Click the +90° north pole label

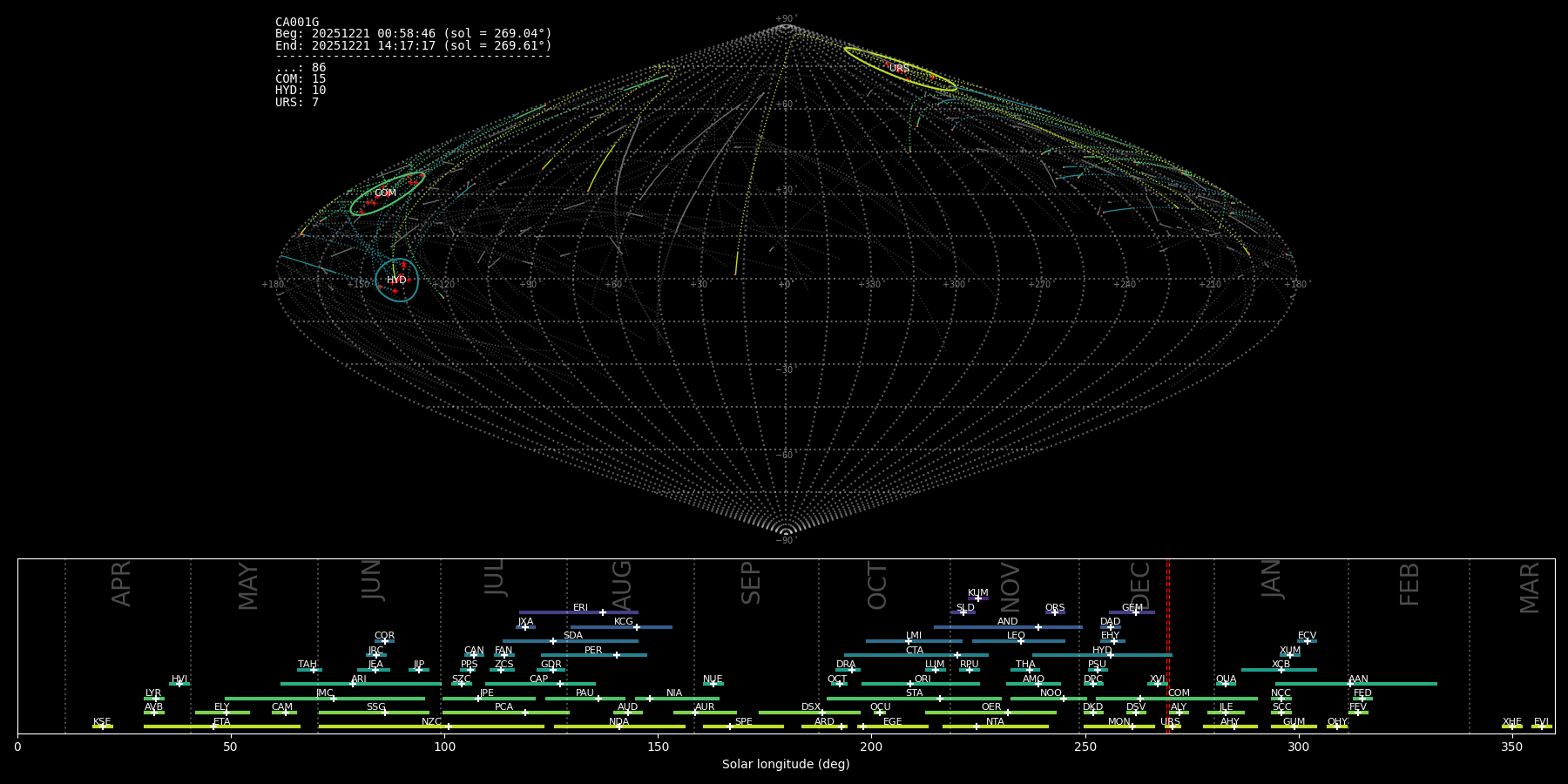pyautogui.click(x=785, y=18)
